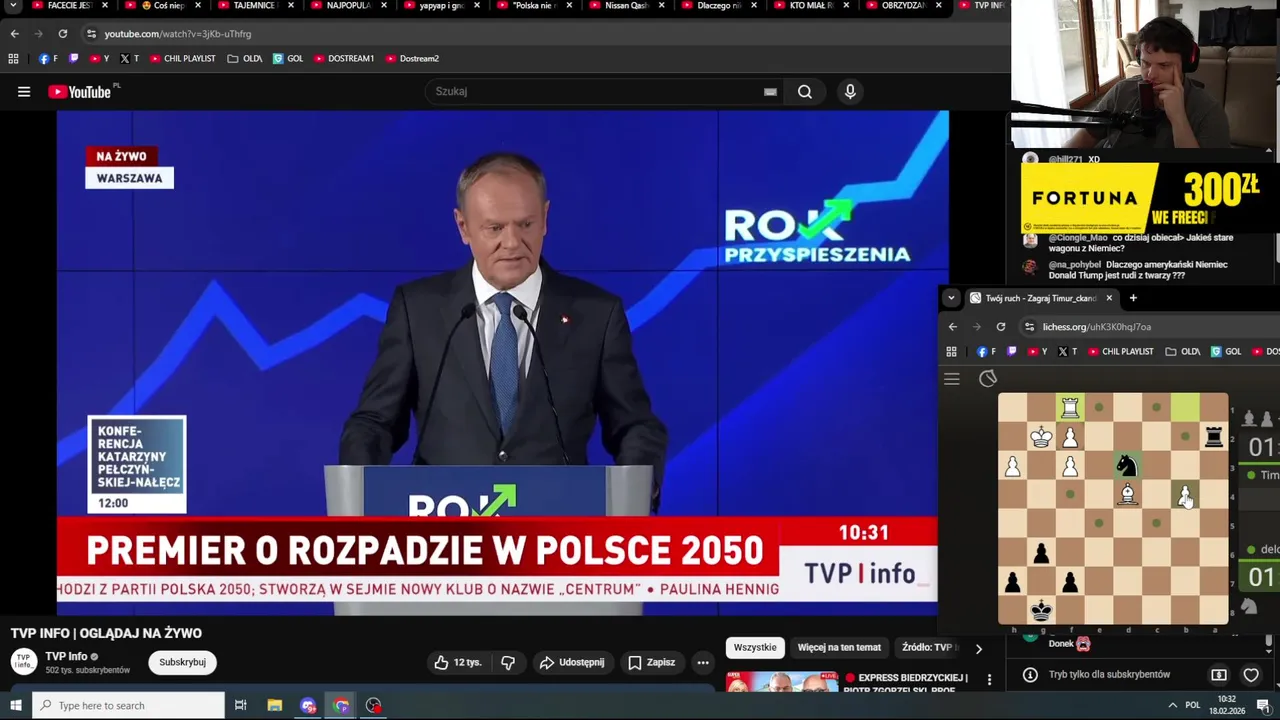Close the yapyap i gno tab
This screenshot has height=720, width=1280.
(x=476, y=6)
